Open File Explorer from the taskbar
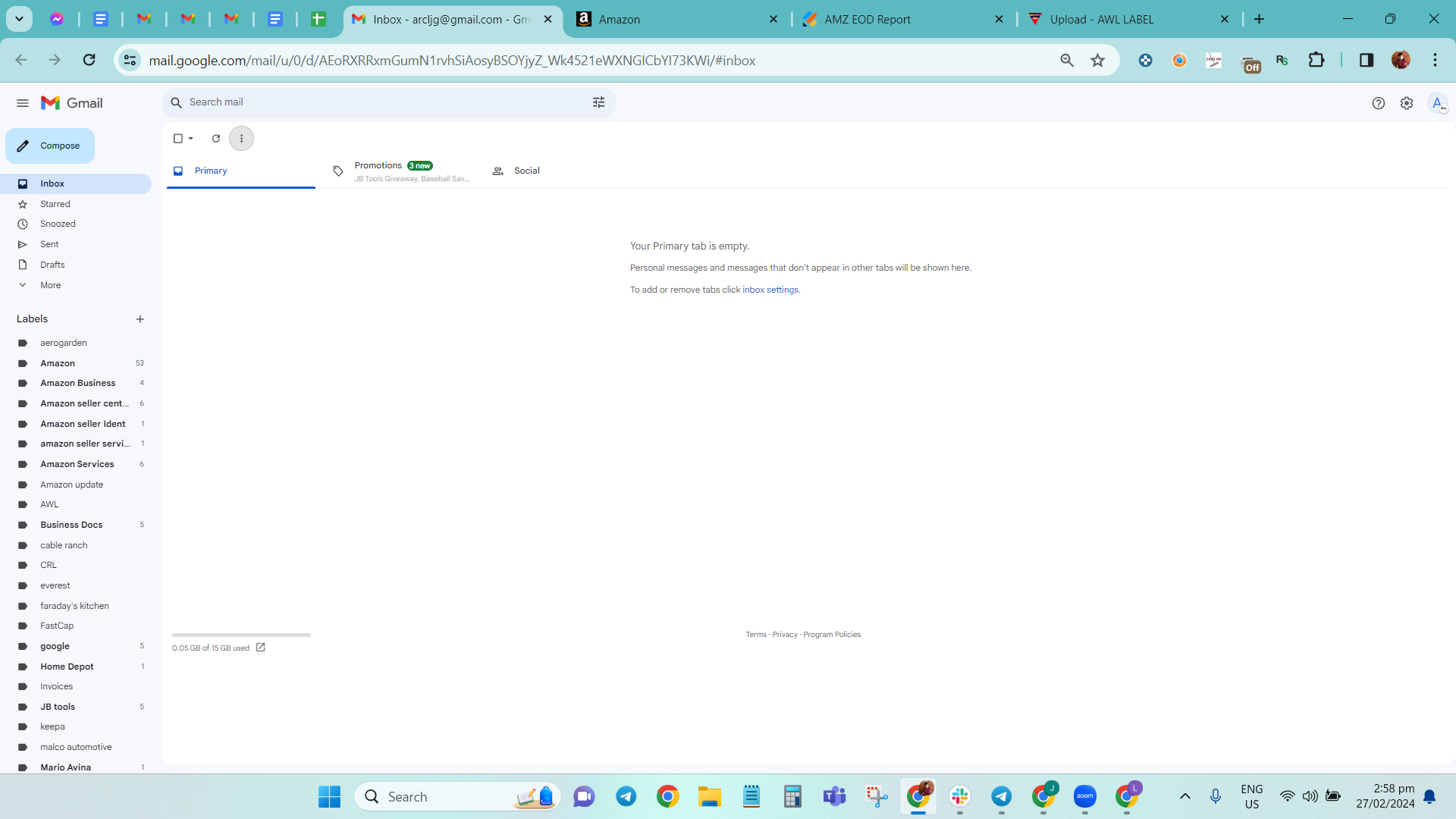The width and height of the screenshot is (1456, 819). click(710, 796)
